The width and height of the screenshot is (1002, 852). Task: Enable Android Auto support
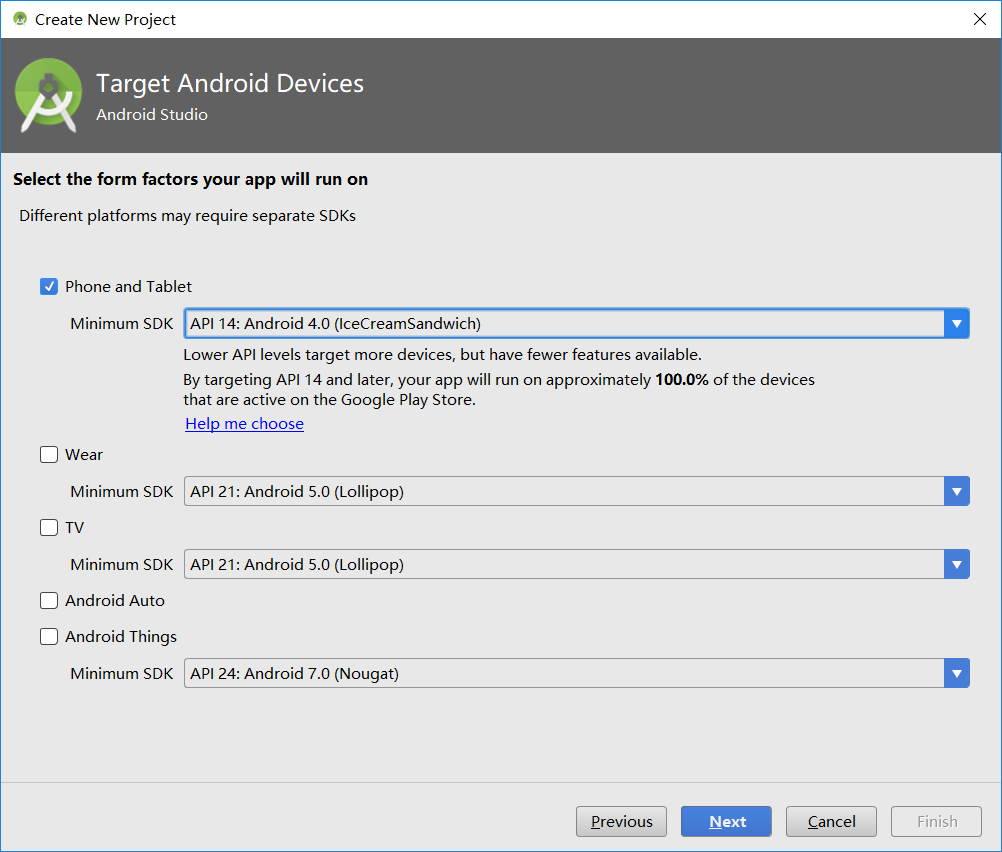click(x=48, y=600)
